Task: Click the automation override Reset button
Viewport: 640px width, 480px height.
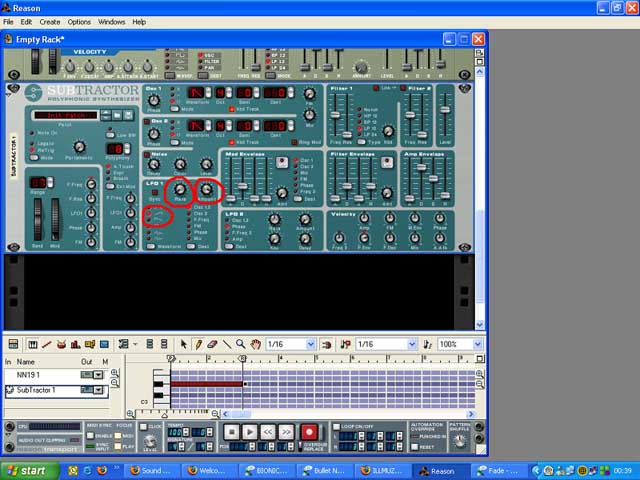Action: point(415,447)
